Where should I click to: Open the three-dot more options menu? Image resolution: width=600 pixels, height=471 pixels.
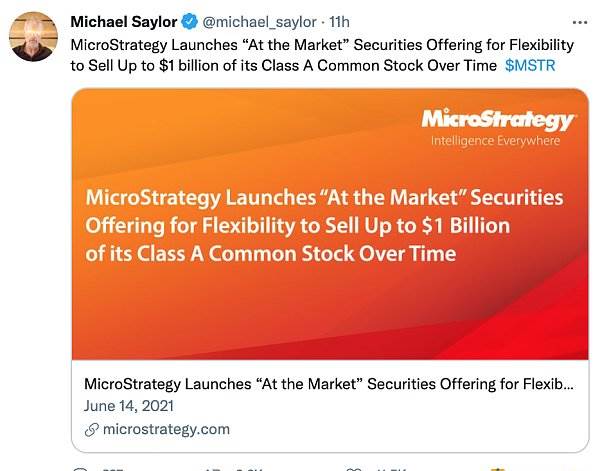pyautogui.click(x=580, y=23)
